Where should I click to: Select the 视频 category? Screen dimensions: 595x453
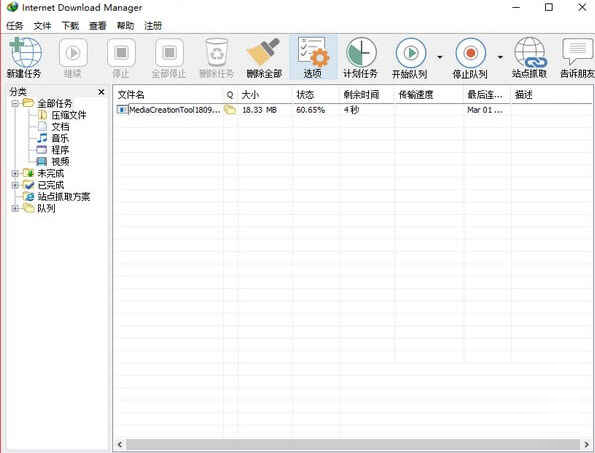click(60, 162)
